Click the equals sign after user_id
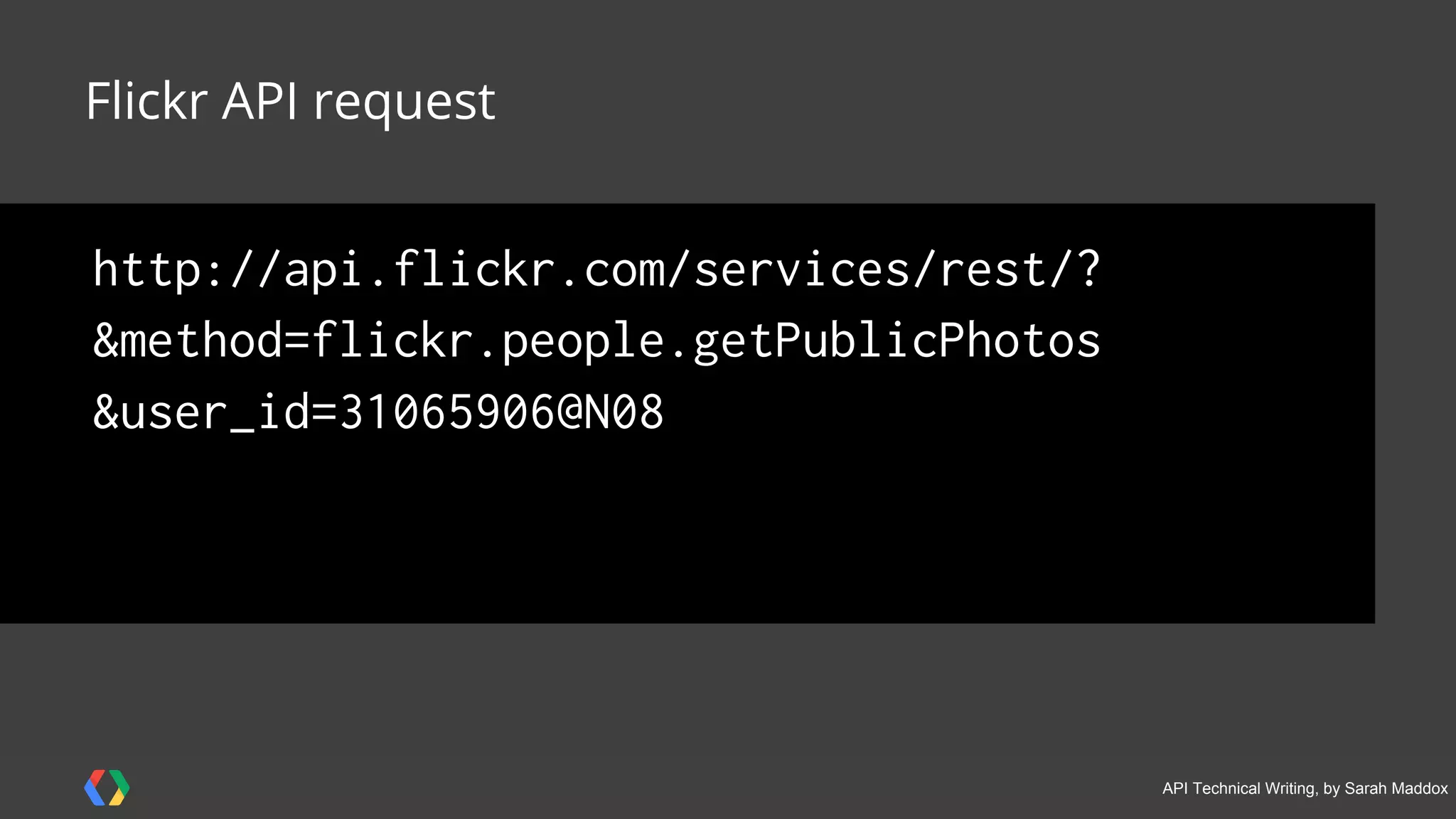 (x=324, y=413)
